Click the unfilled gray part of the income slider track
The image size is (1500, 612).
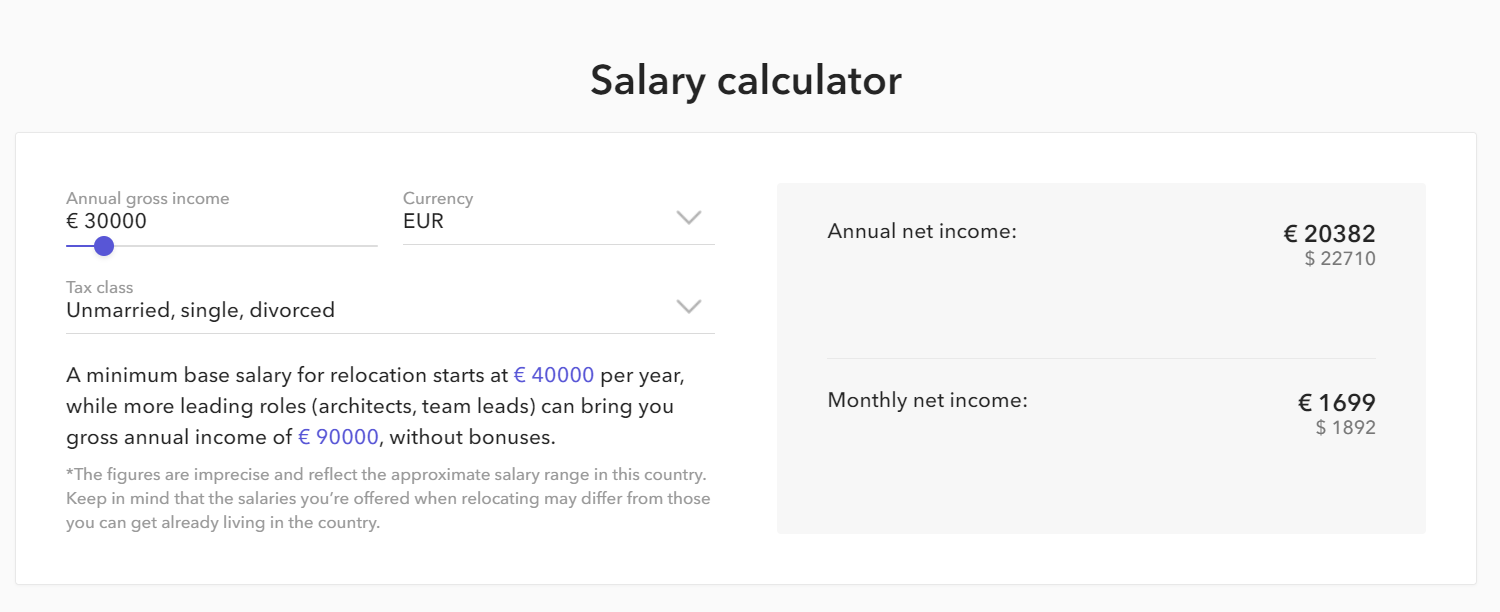246,246
